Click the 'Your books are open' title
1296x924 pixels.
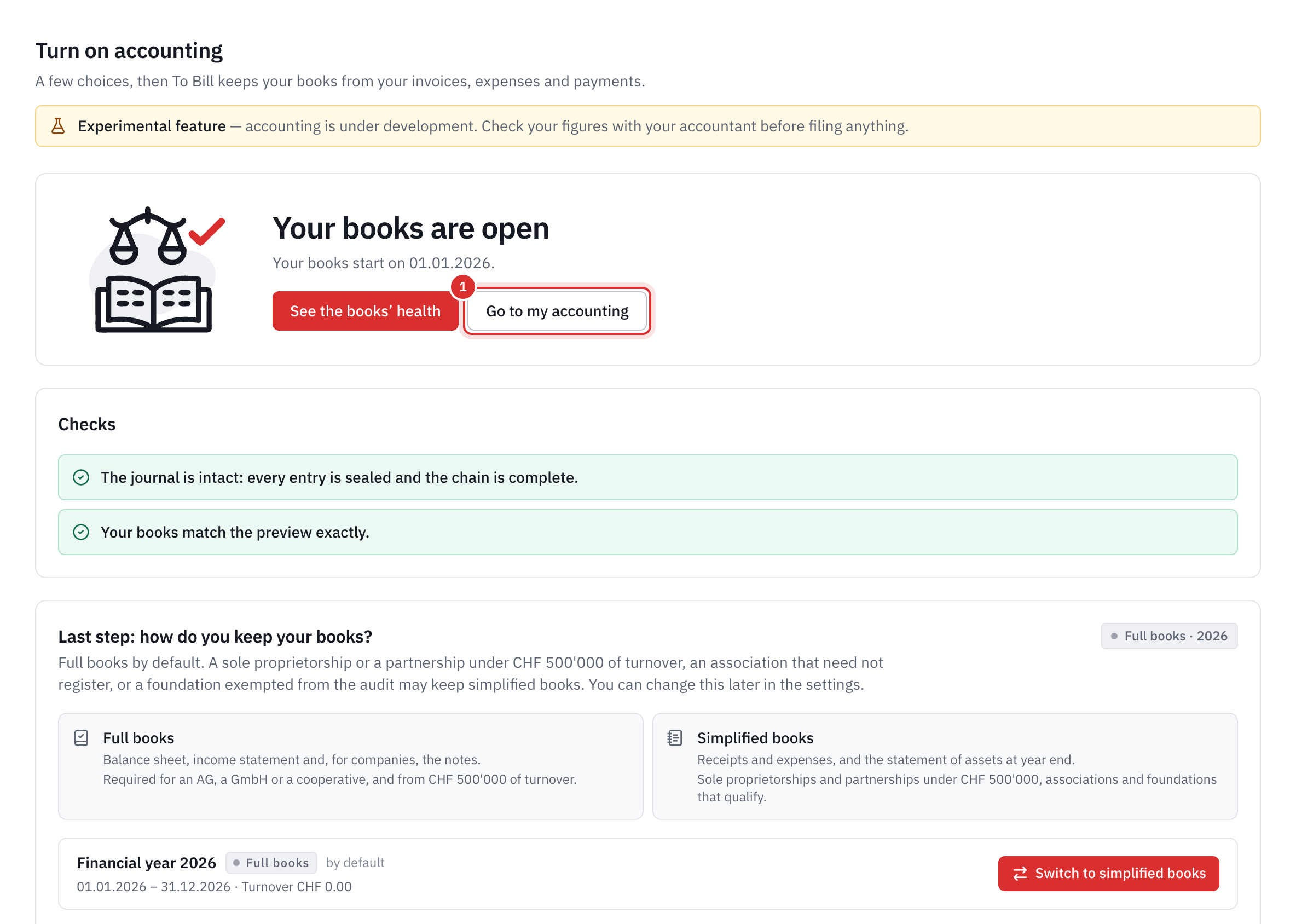[x=411, y=228]
